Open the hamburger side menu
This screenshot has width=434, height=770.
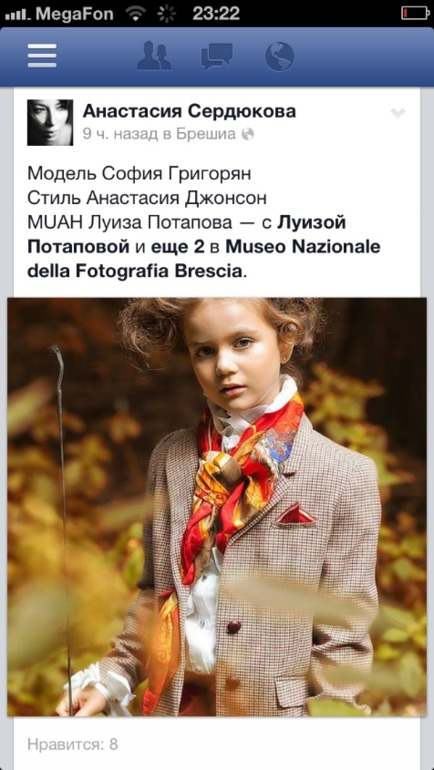click(x=42, y=56)
